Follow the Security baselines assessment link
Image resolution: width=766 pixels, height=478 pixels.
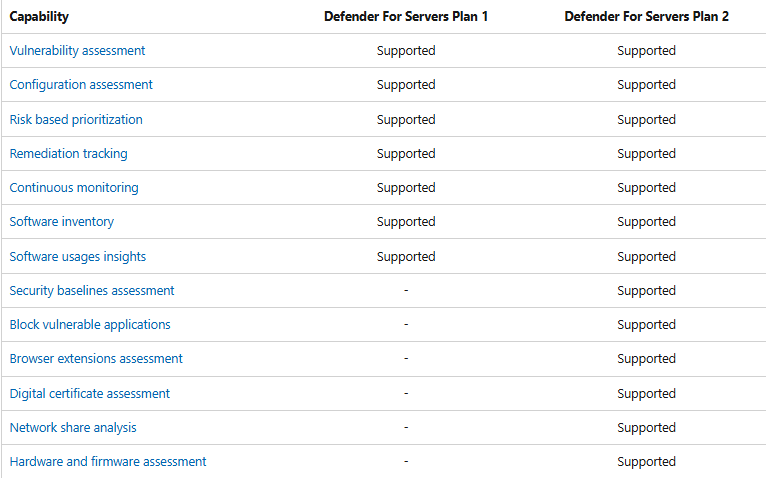pyautogui.click(x=92, y=291)
